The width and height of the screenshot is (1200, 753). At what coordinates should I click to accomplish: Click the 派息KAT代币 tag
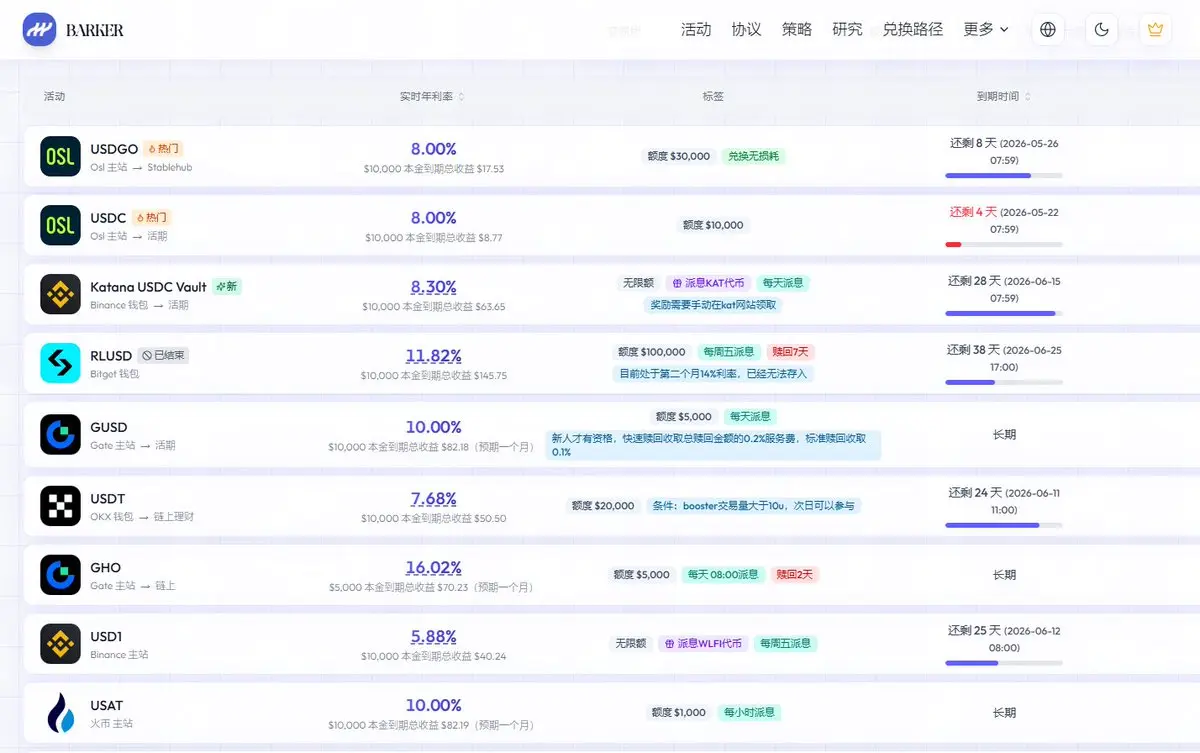click(706, 283)
